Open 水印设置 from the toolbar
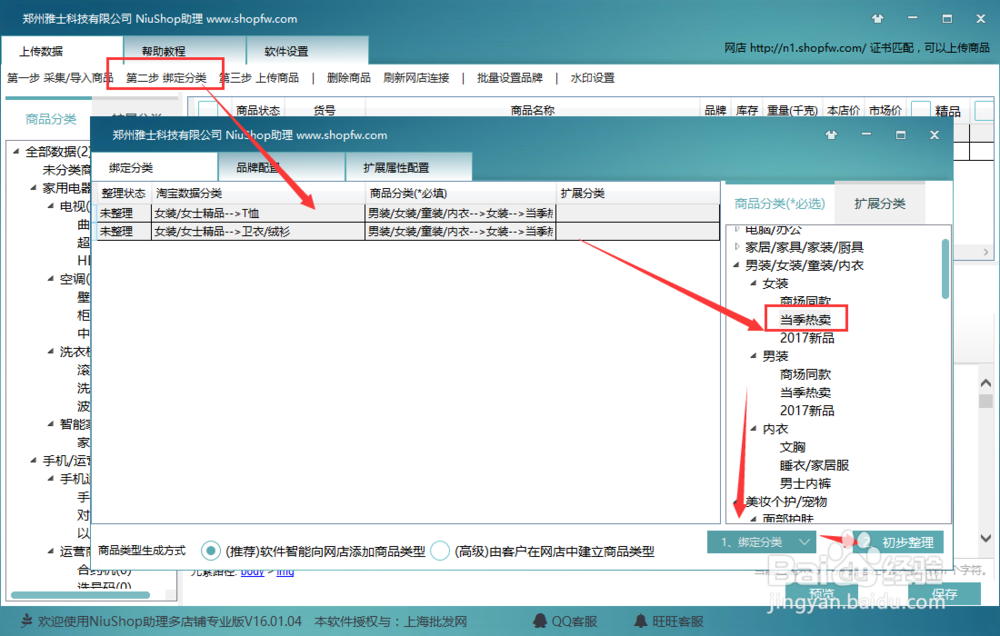This screenshot has height=636, width=1000. pos(592,78)
